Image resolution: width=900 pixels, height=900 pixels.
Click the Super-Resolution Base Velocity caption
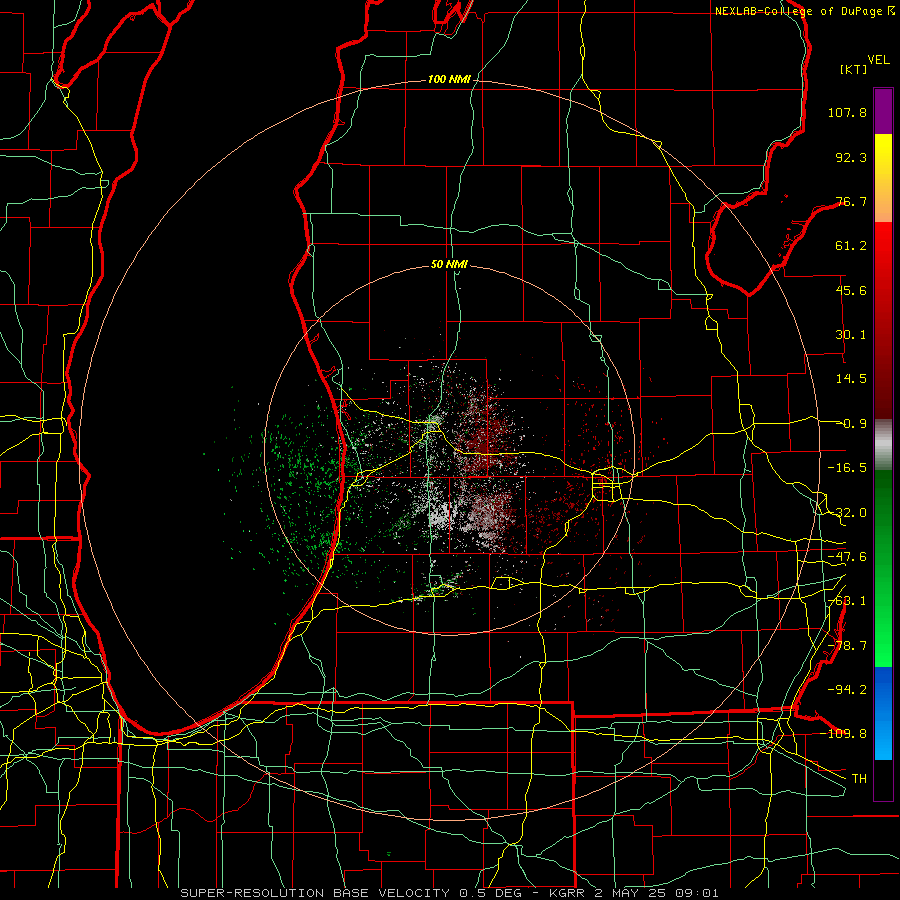pyautogui.click(x=449, y=893)
